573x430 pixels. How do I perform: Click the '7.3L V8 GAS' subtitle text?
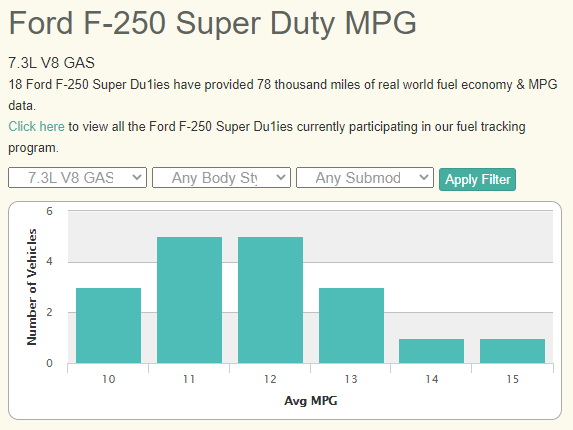pyautogui.click(x=52, y=63)
